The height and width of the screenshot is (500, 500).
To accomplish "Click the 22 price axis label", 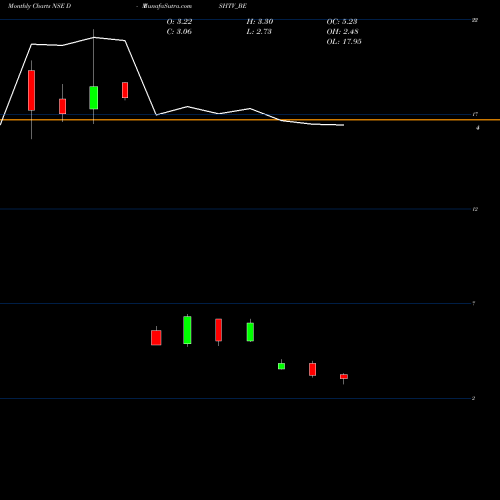I will 475,20.
